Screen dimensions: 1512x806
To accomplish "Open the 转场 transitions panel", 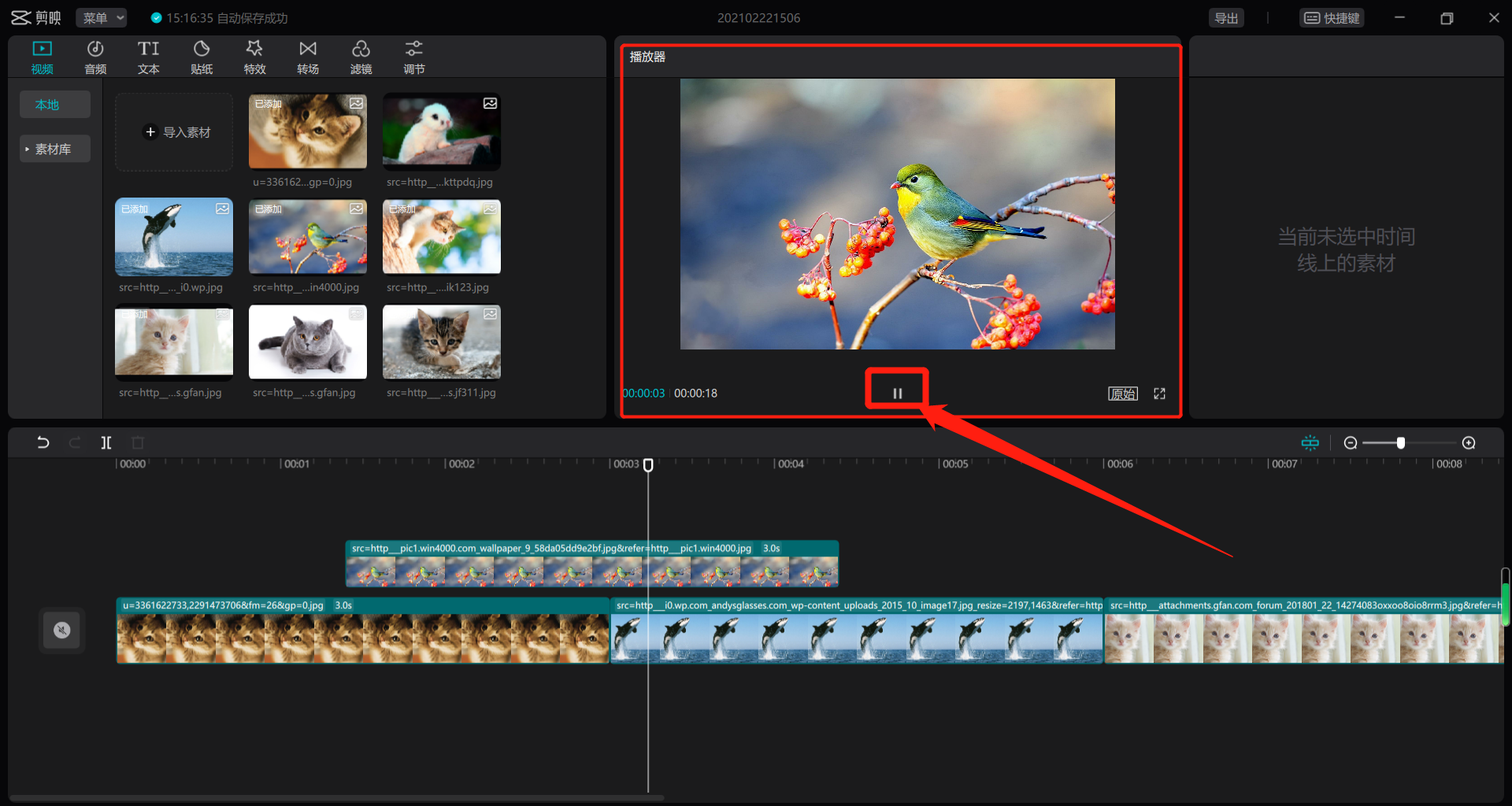I will click(x=308, y=57).
